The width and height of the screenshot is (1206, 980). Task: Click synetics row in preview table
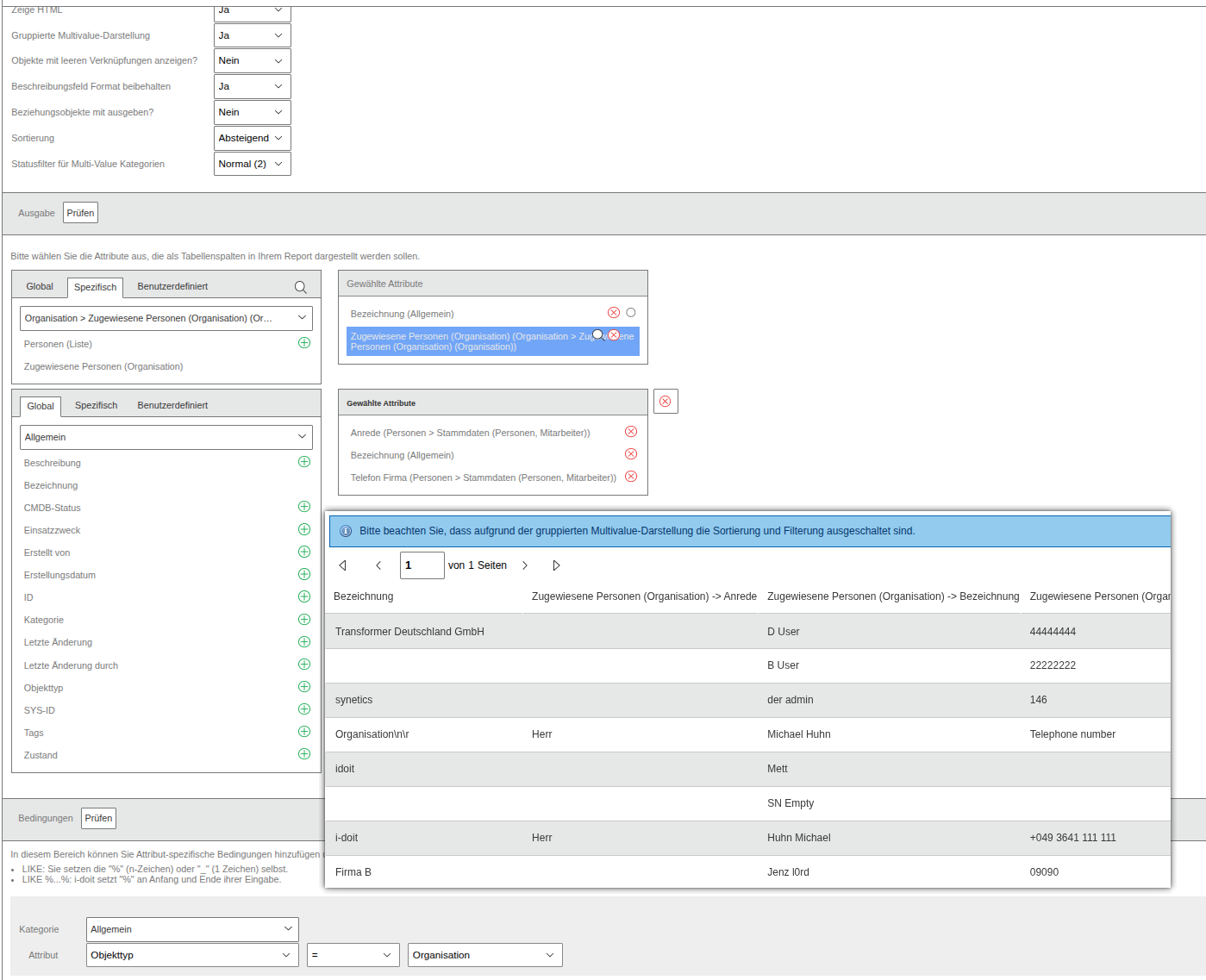click(x=748, y=700)
